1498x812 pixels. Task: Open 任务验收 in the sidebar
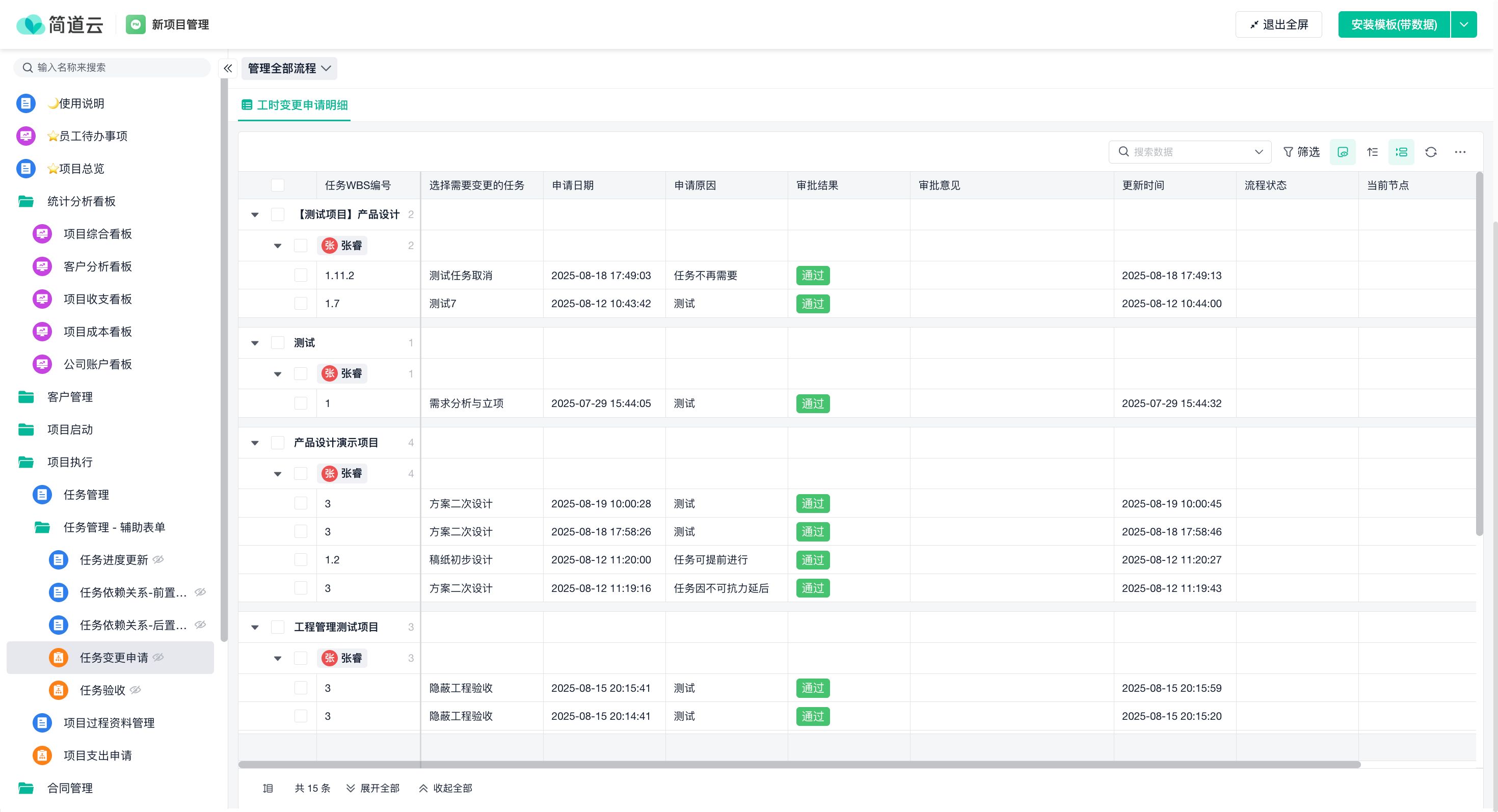pos(102,690)
